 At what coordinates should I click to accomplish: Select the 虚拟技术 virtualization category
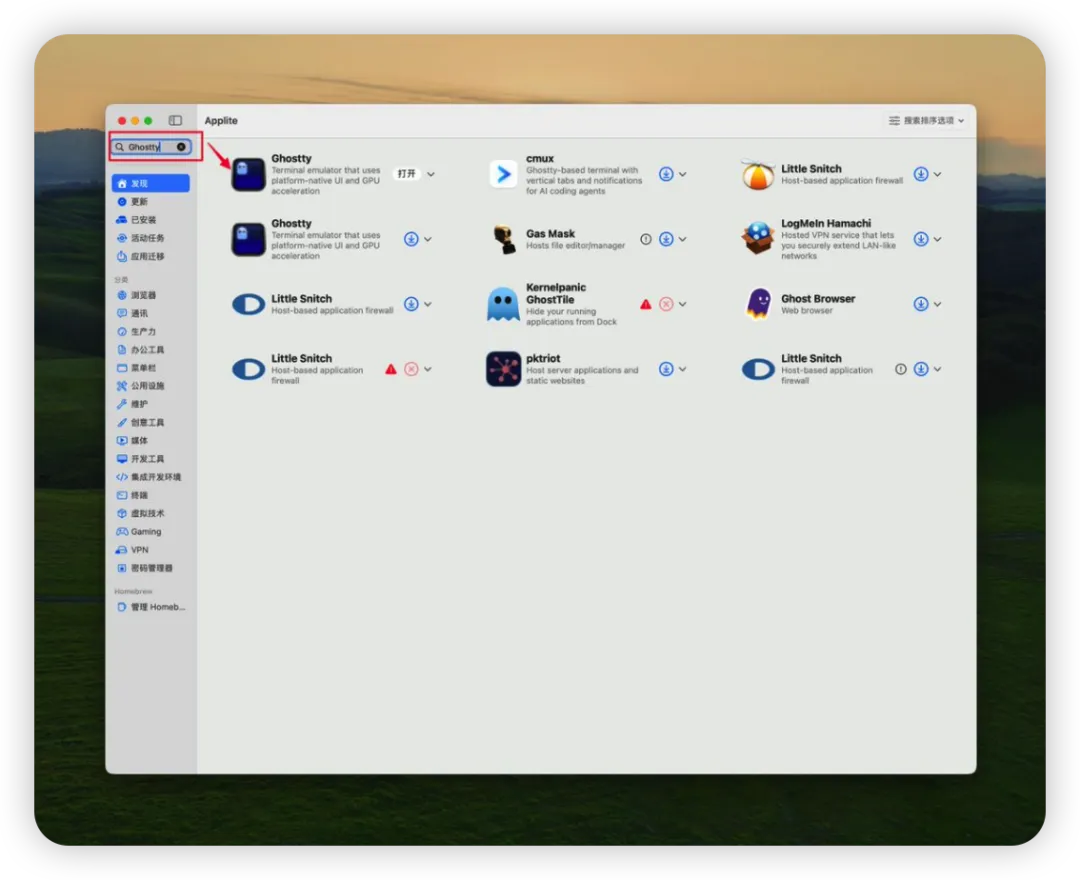click(151, 513)
